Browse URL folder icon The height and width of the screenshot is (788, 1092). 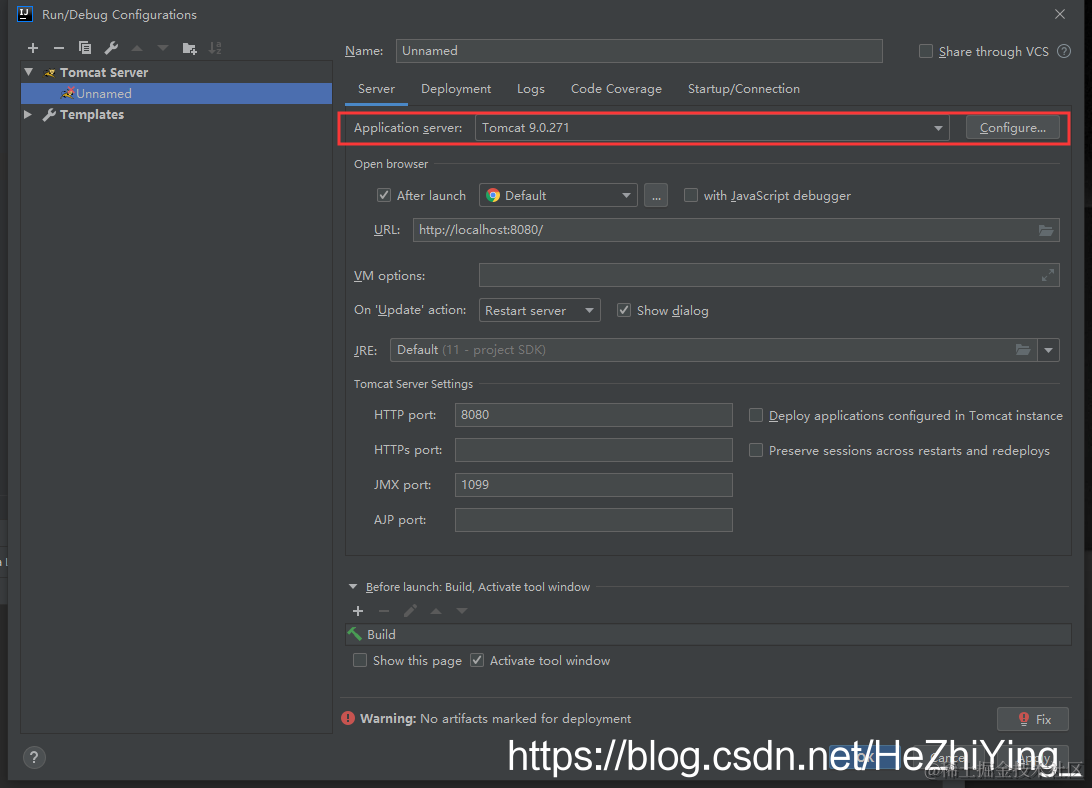(x=1046, y=231)
